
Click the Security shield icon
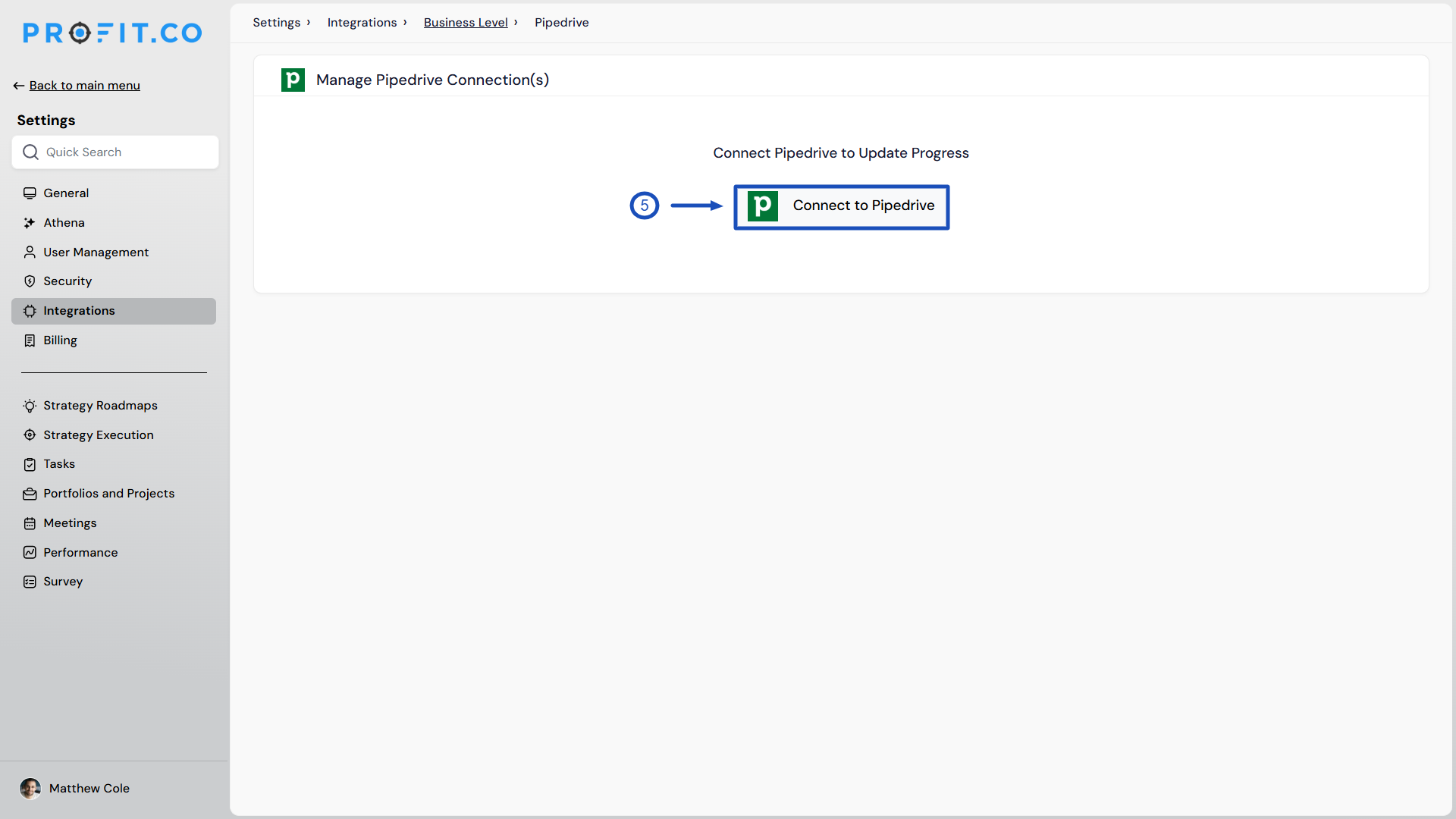coord(30,281)
